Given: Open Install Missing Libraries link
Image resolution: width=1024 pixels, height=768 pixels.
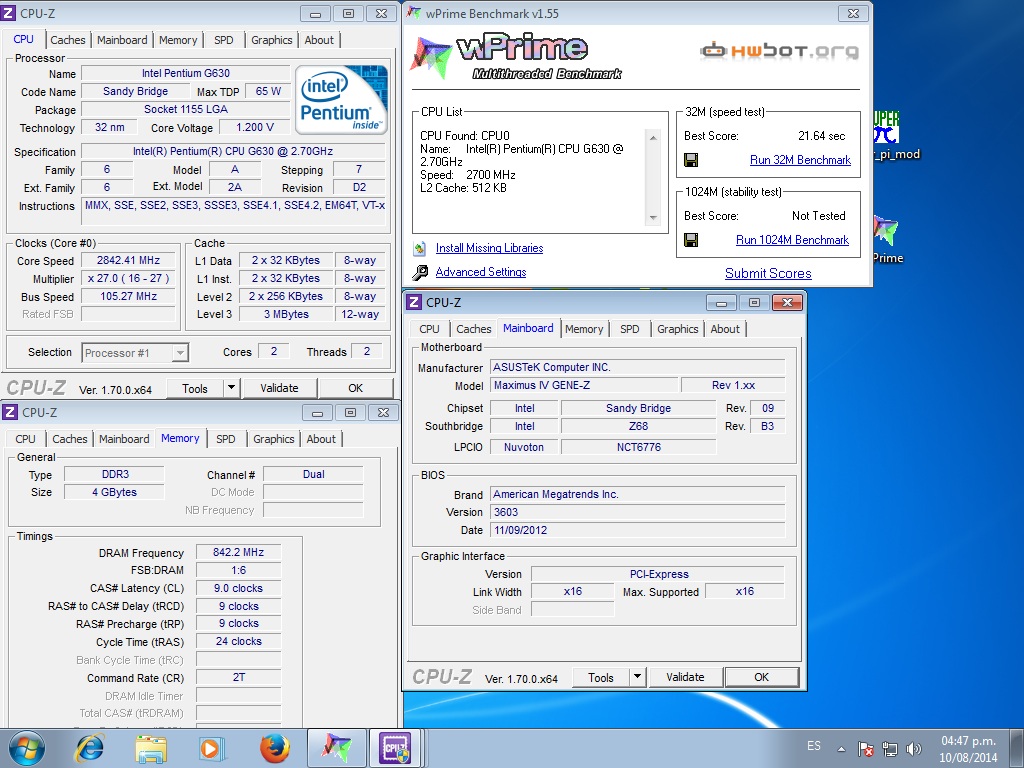Looking at the screenshot, I should tap(489, 248).
